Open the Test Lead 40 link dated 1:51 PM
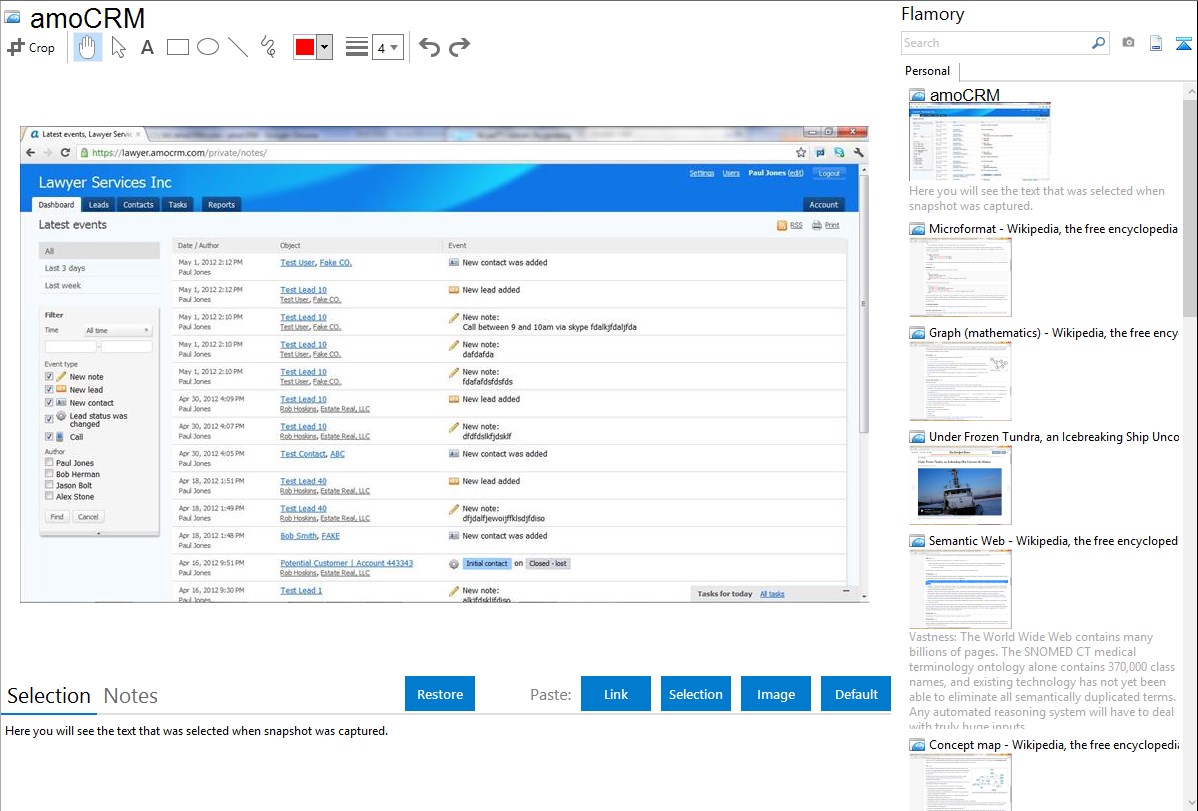 [303, 481]
